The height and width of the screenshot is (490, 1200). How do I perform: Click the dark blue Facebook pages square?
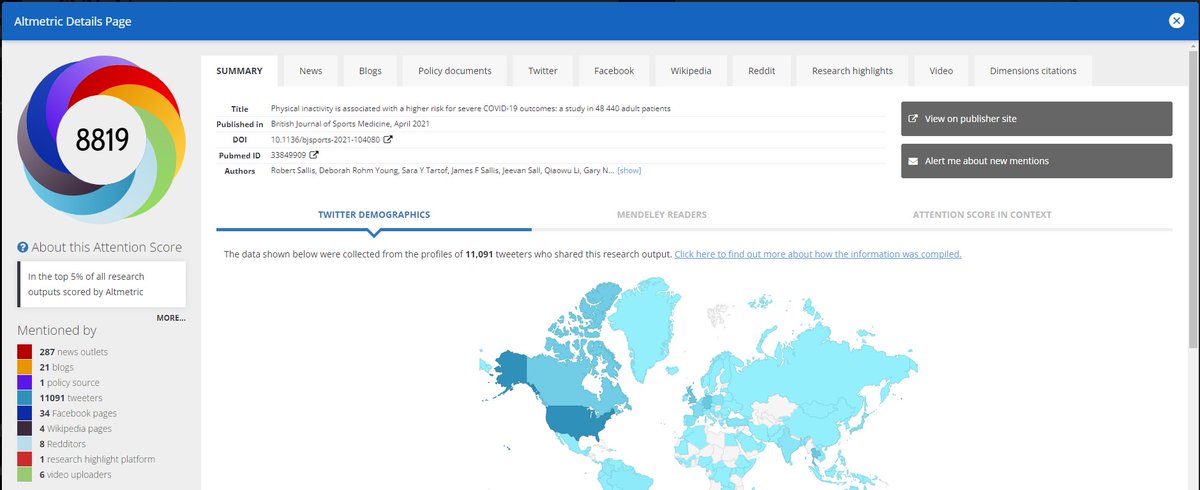tap(25, 413)
